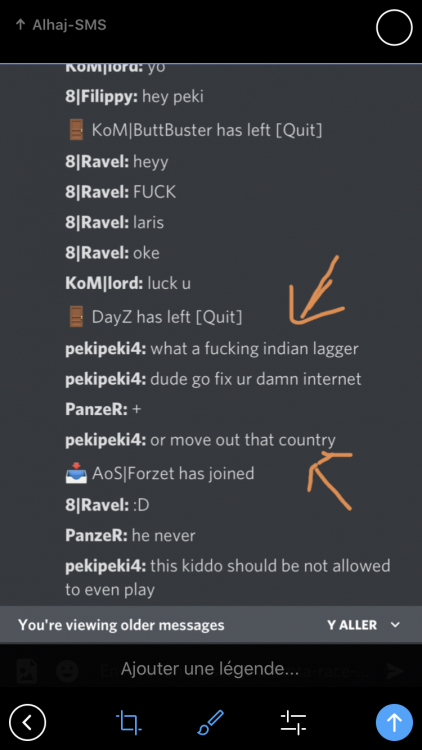Click the door emoji beside DayZ has left
This screenshot has width=422, height=750.
(76, 317)
